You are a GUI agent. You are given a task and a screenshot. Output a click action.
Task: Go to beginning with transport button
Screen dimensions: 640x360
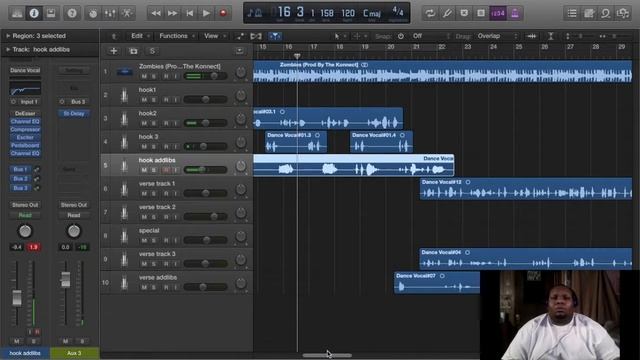tap(189, 13)
